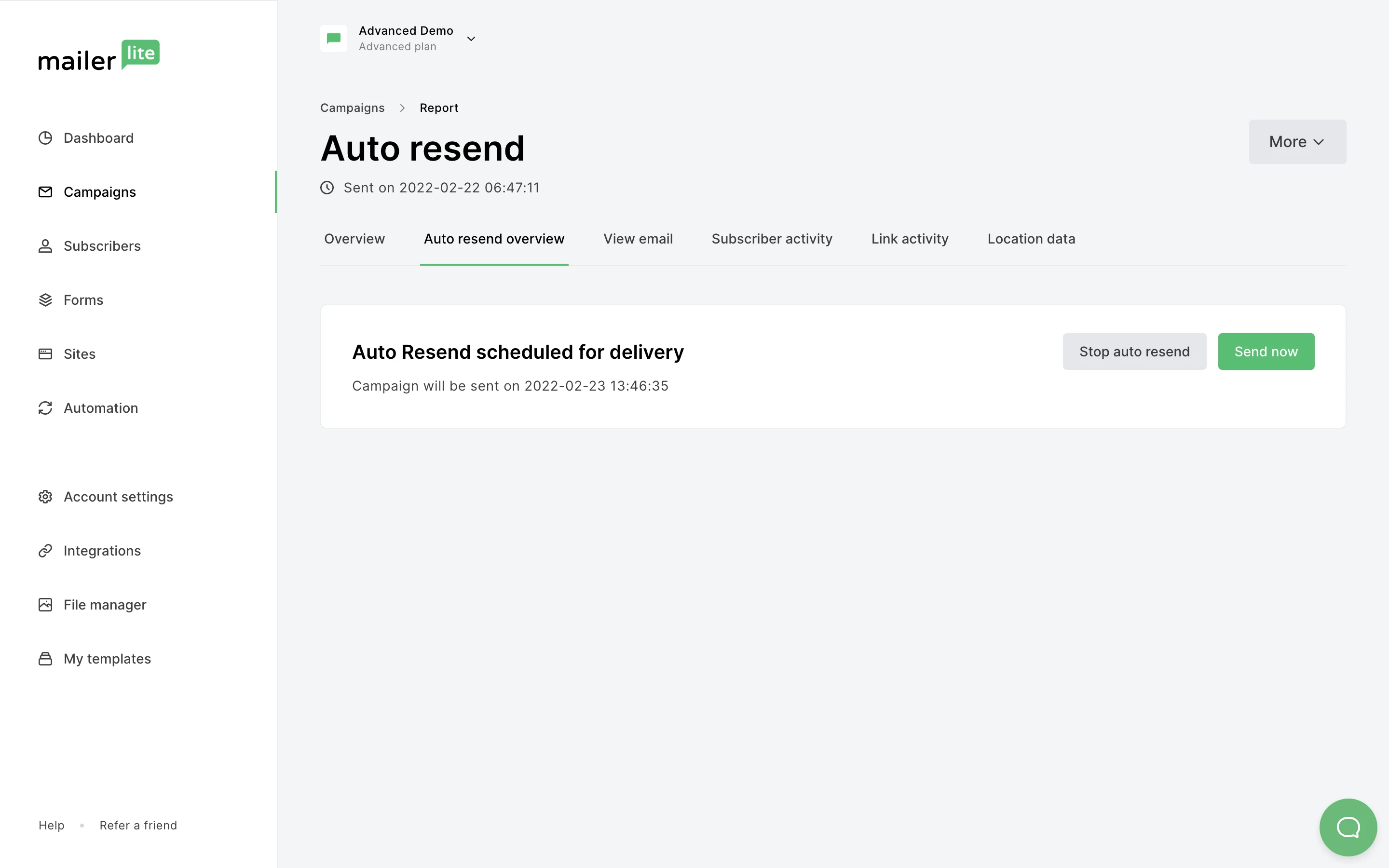Click the Automation refresh icon

[x=45, y=407]
